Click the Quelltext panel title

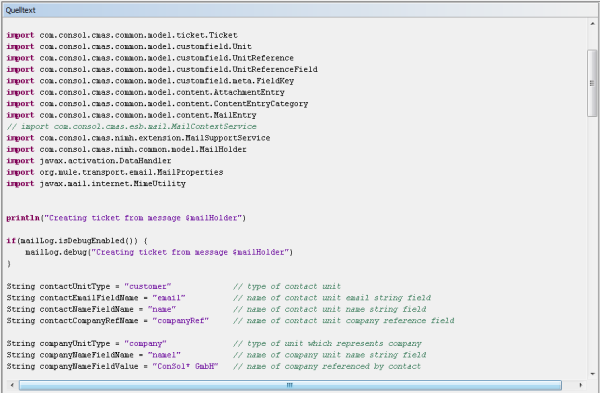coord(21,10)
